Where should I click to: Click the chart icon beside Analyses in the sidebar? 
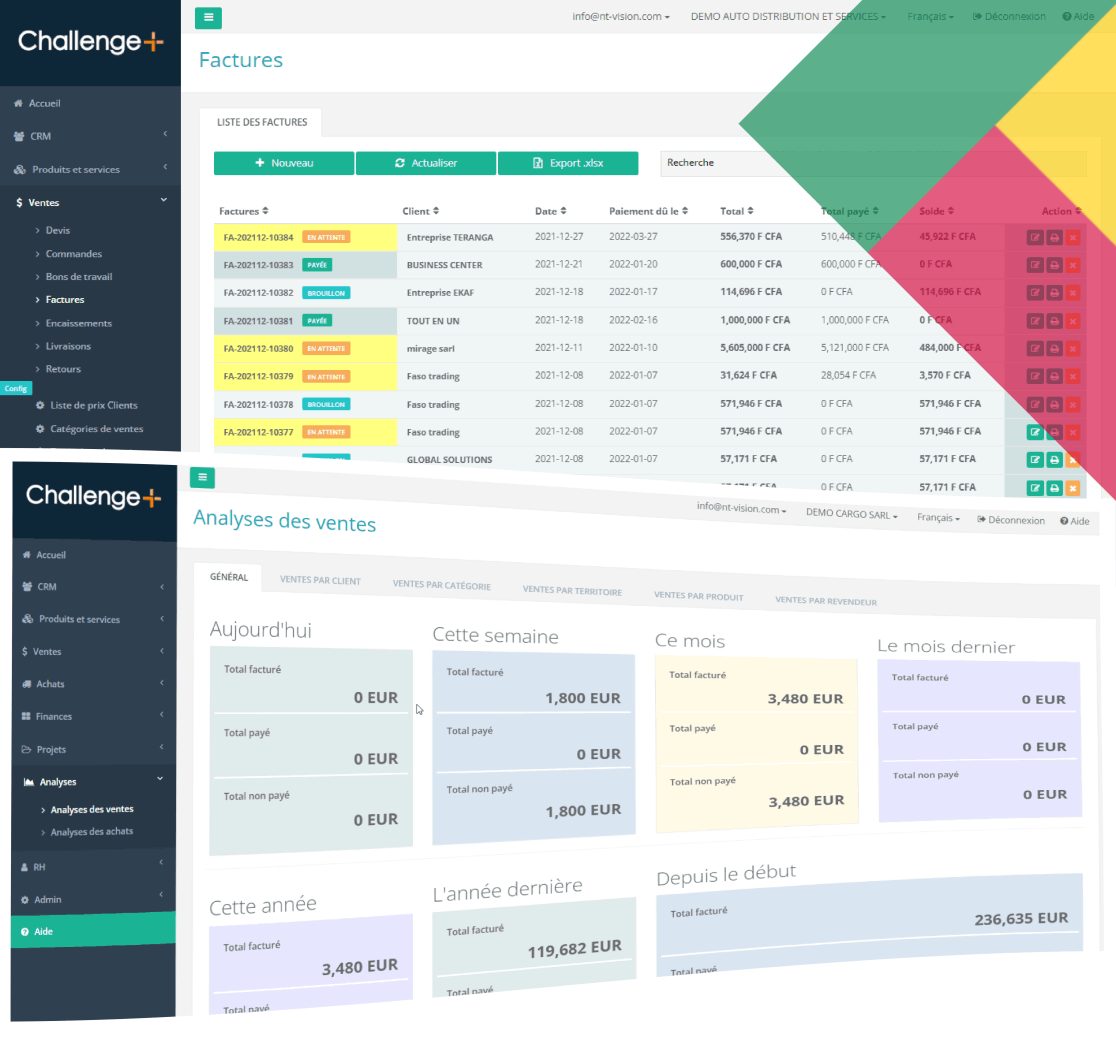click(x=28, y=782)
